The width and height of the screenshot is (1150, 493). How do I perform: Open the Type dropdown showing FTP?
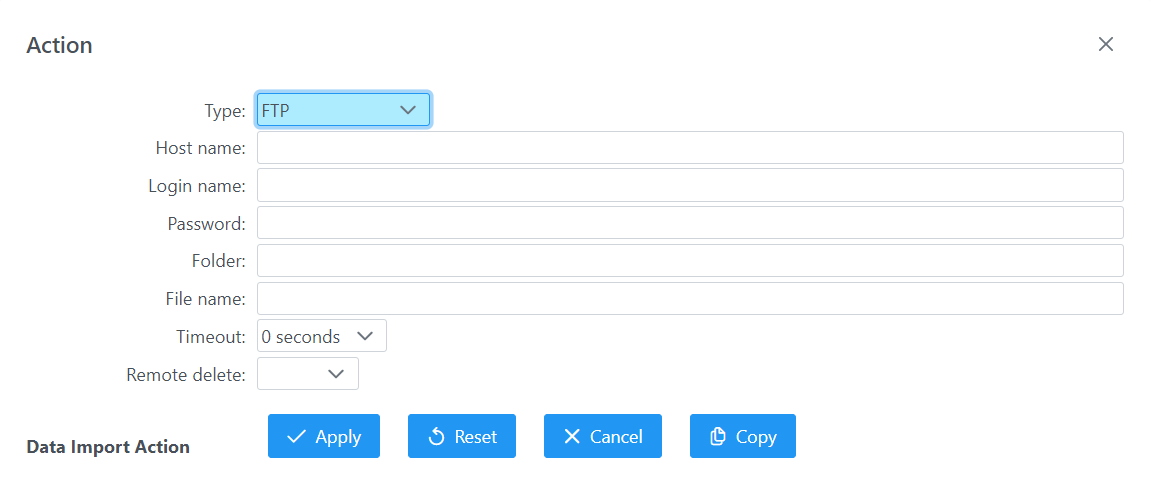tap(343, 110)
